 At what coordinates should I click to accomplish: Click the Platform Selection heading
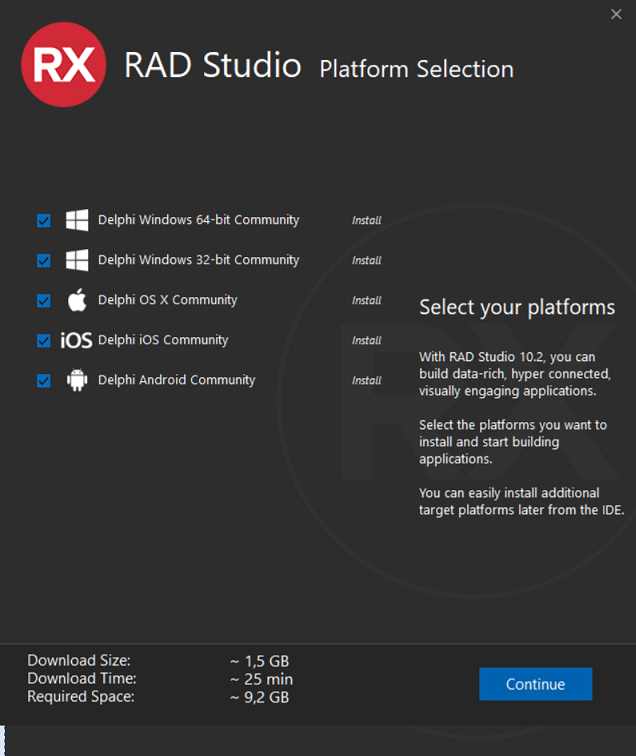click(417, 69)
